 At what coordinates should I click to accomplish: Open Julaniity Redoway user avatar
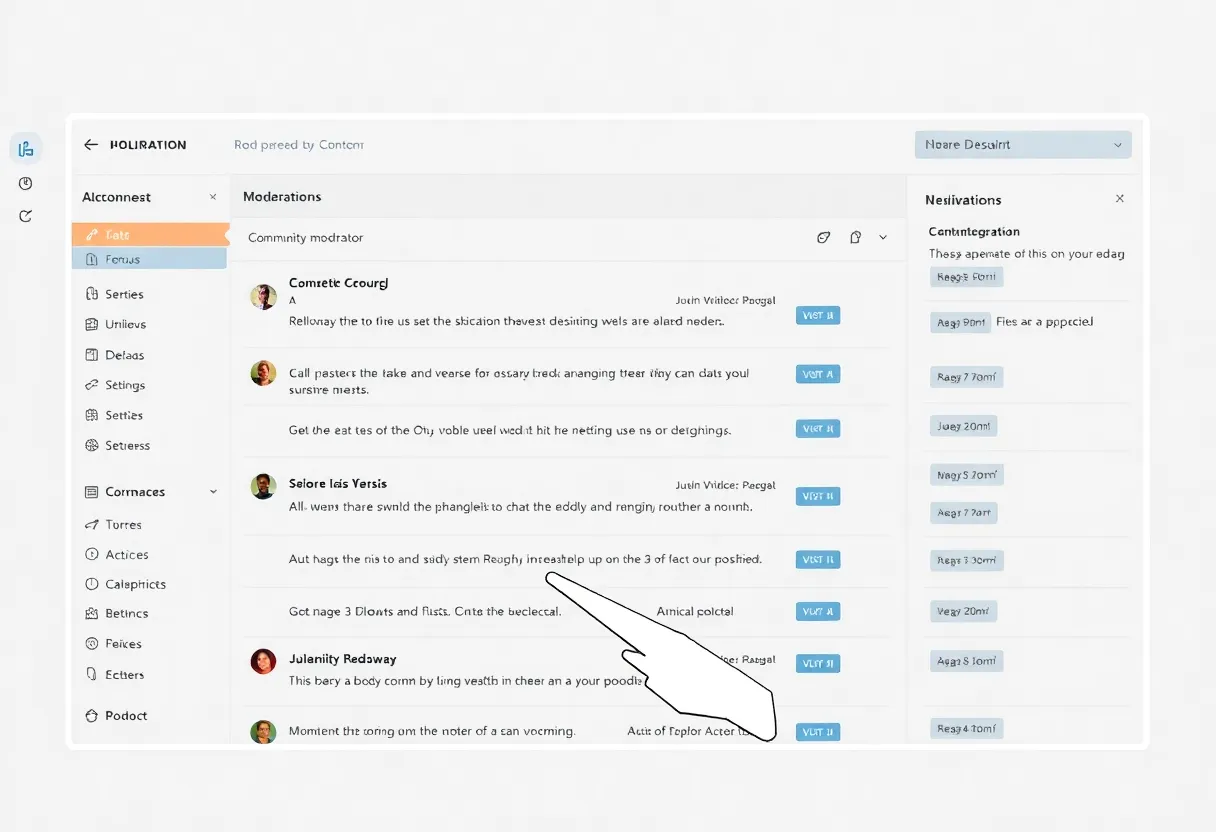click(263, 661)
